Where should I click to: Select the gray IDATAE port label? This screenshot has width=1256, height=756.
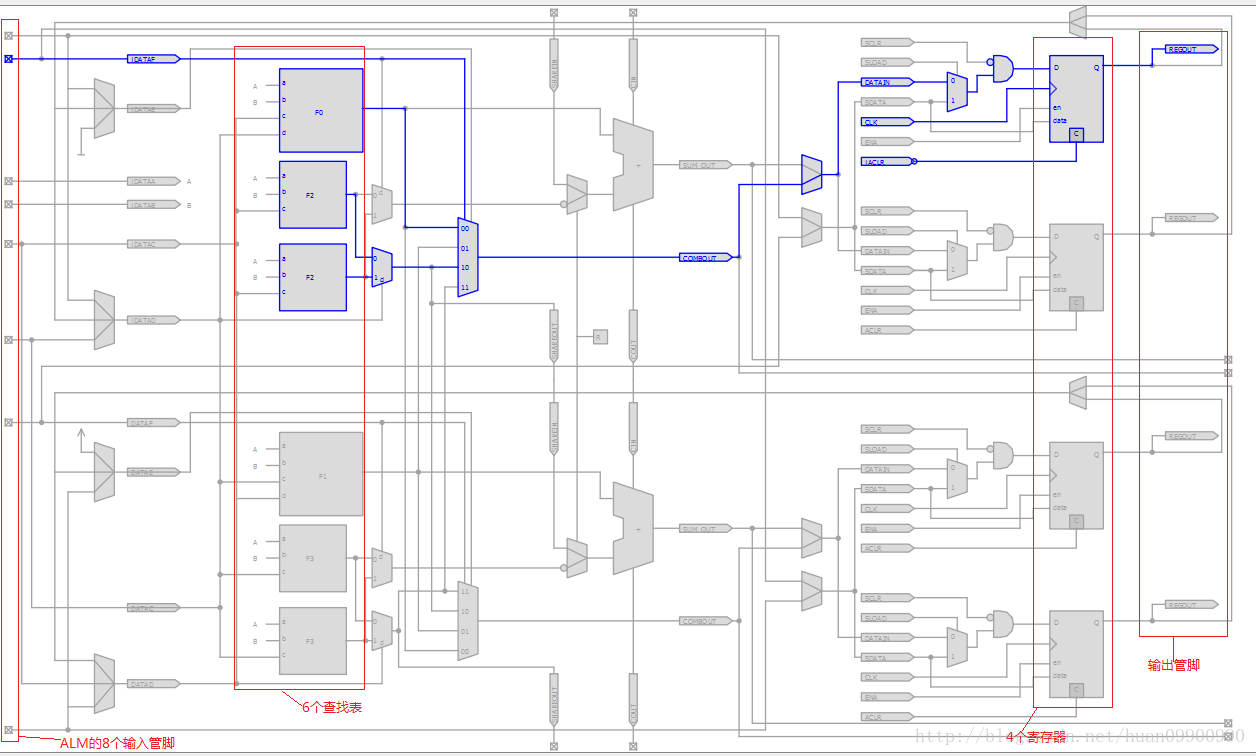[154, 108]
